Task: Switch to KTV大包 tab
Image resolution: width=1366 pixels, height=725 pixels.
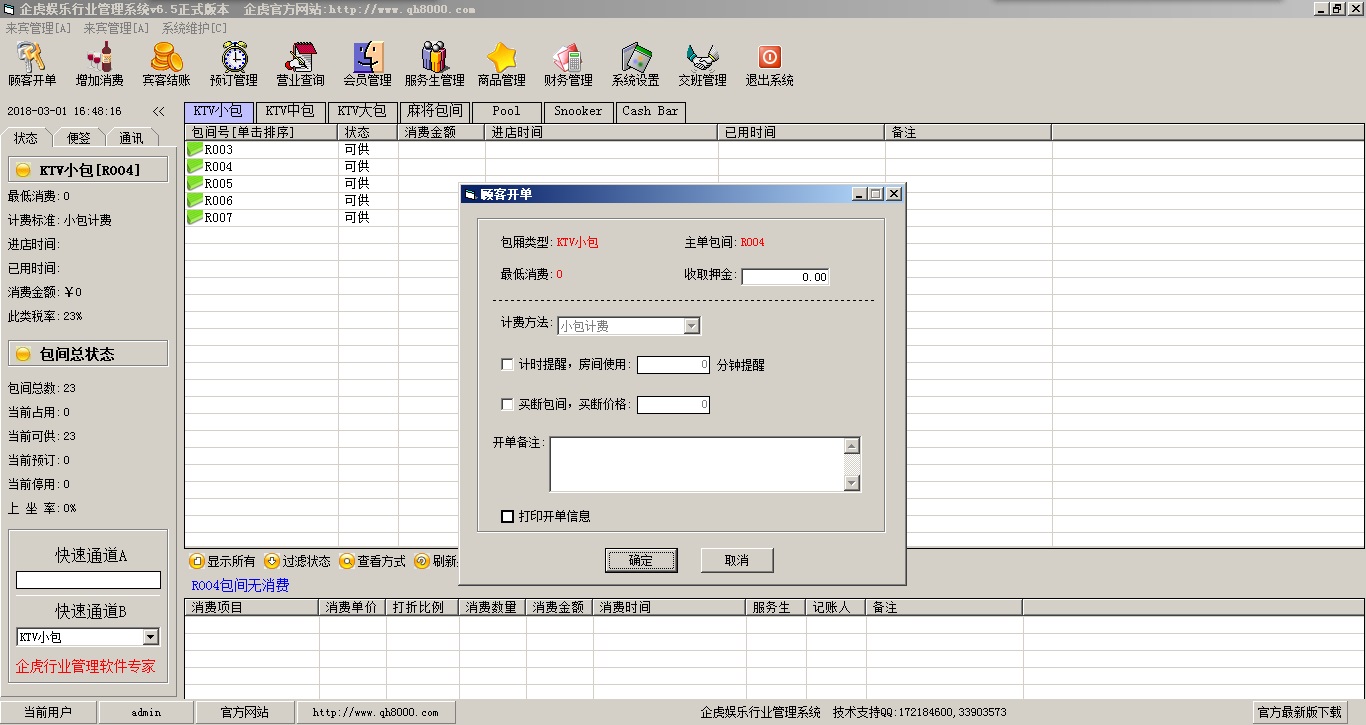Action: [x=361, y=112]
